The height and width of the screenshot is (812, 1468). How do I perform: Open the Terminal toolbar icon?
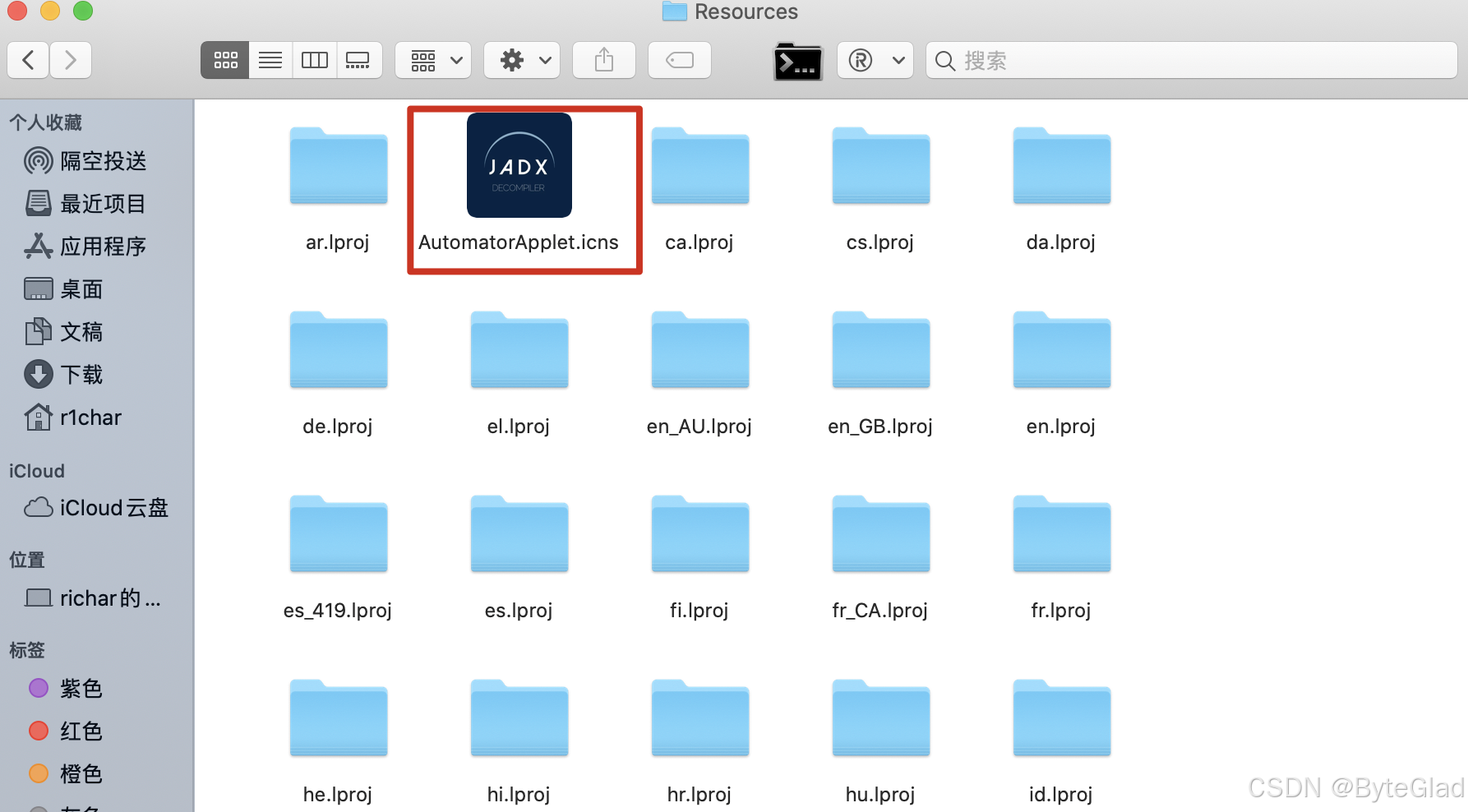(796, 60)
